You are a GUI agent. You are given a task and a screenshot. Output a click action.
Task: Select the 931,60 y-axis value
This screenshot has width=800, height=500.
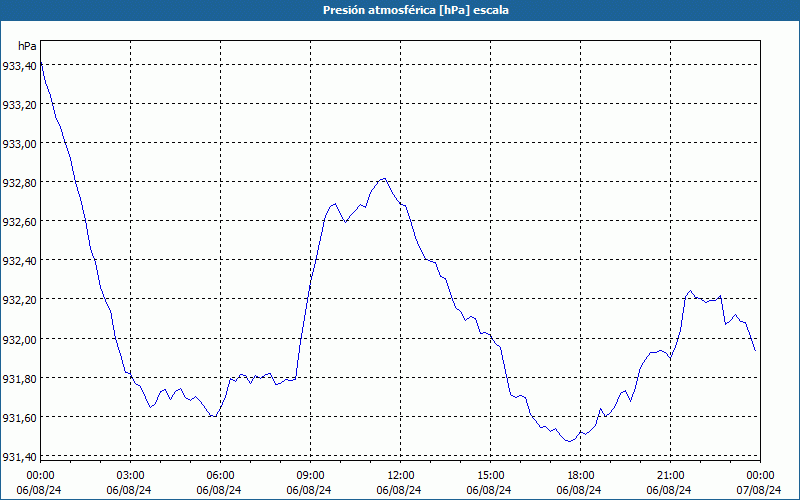pyautogui.click(x=19, y=418)
